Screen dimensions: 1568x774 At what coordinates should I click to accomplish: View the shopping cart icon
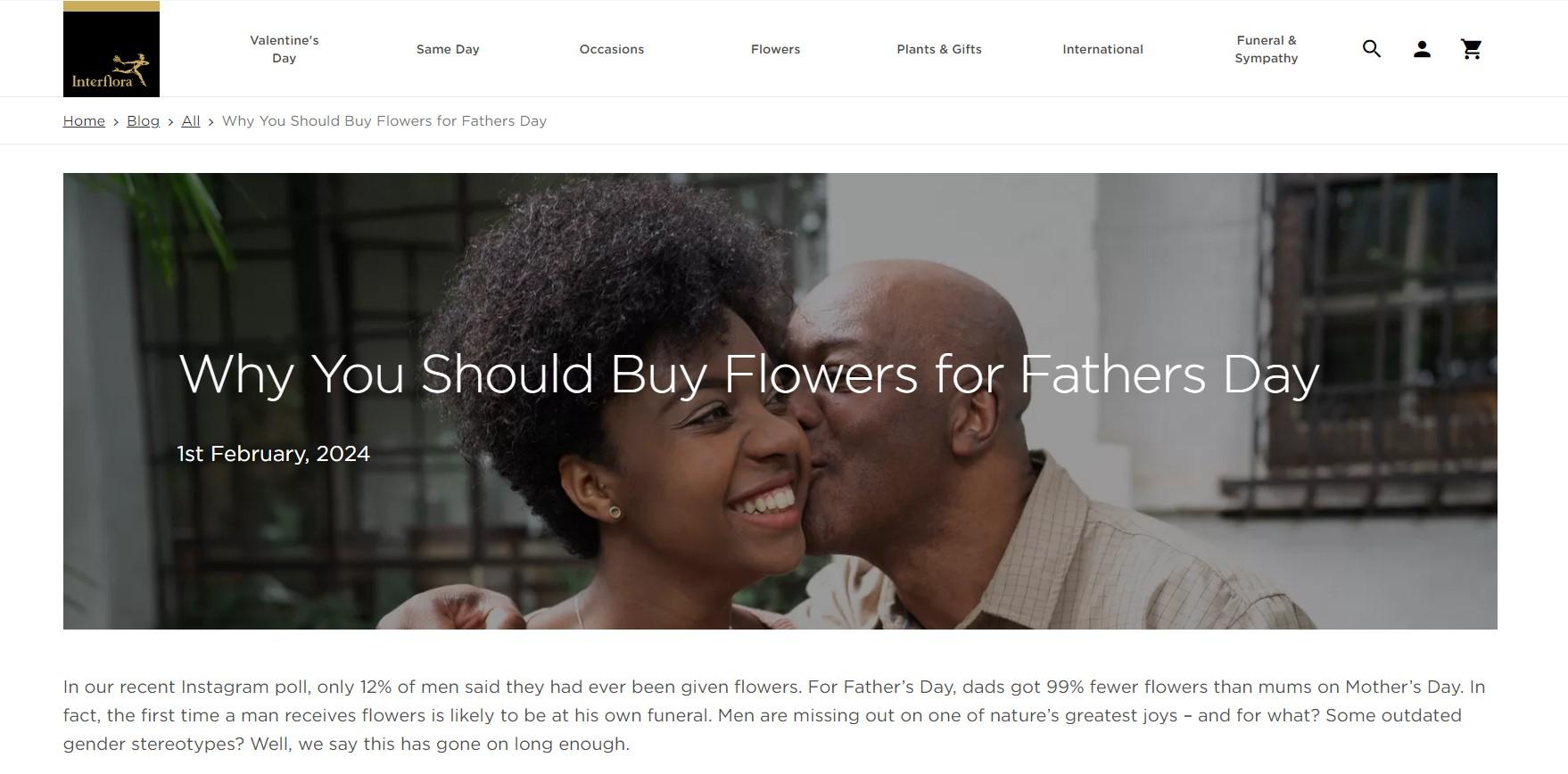1472,49
